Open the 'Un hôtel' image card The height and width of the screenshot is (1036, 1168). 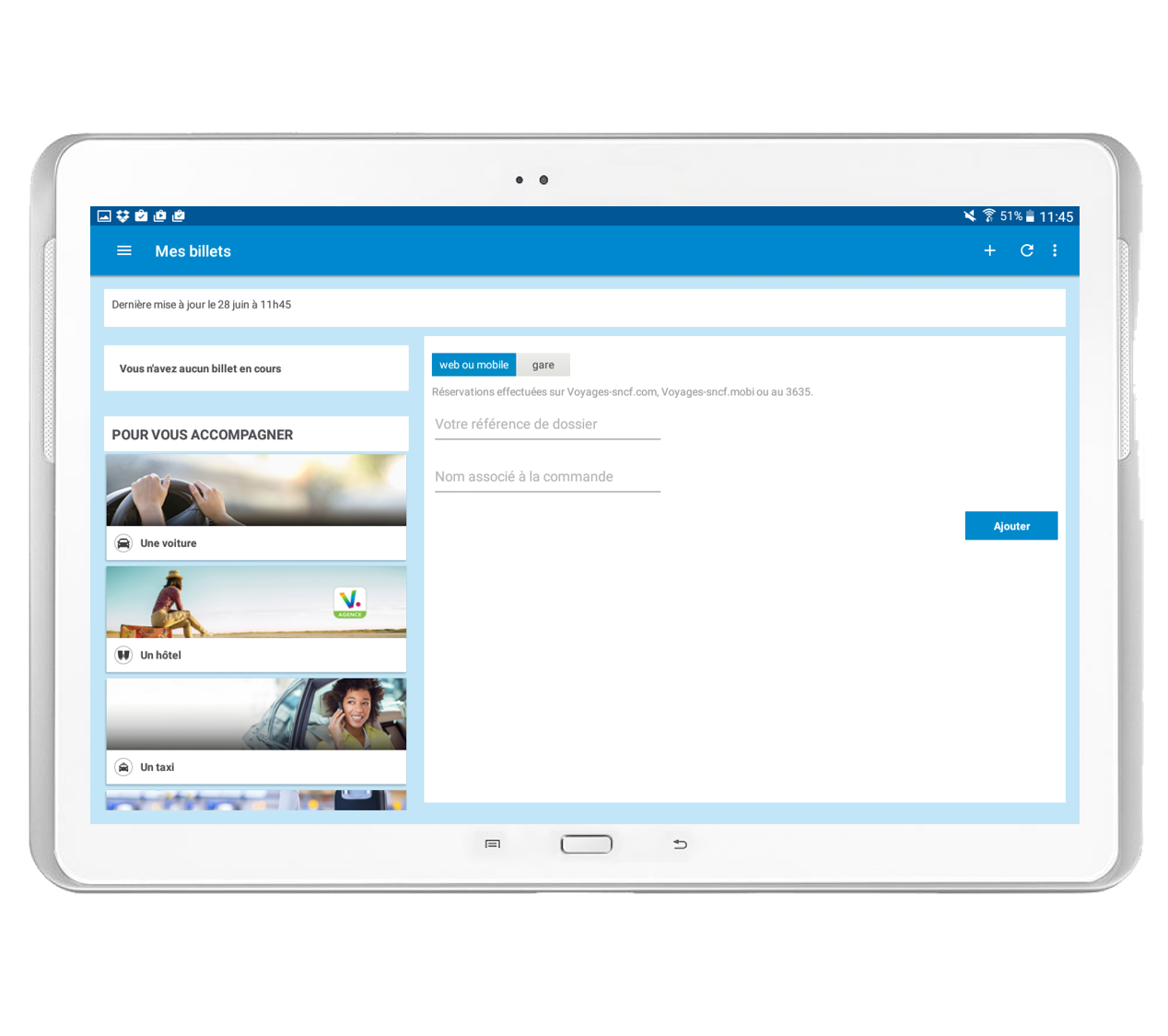coord(256,601)
